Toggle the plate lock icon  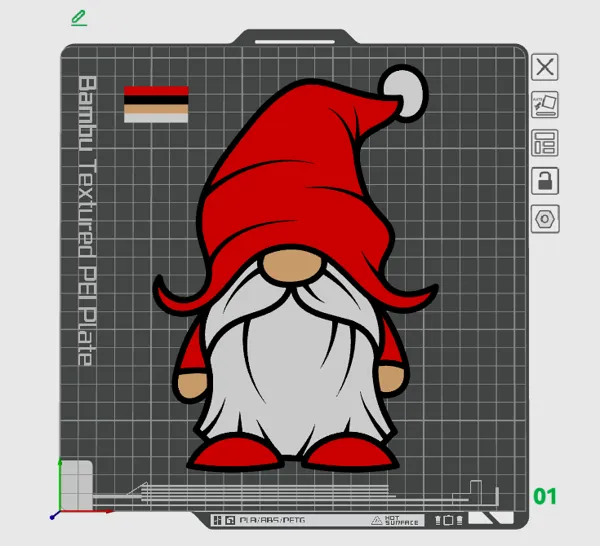click(x=545, y=181)
